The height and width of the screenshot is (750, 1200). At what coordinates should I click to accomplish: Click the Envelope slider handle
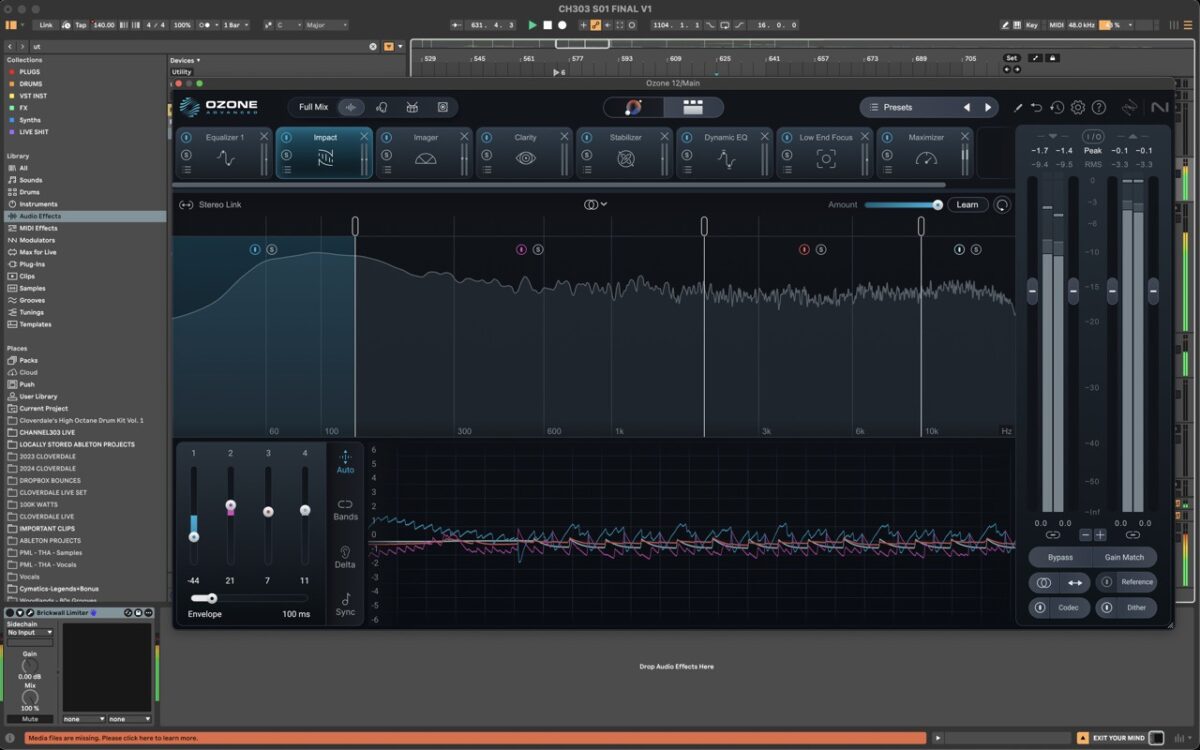[x=211, y=598]
